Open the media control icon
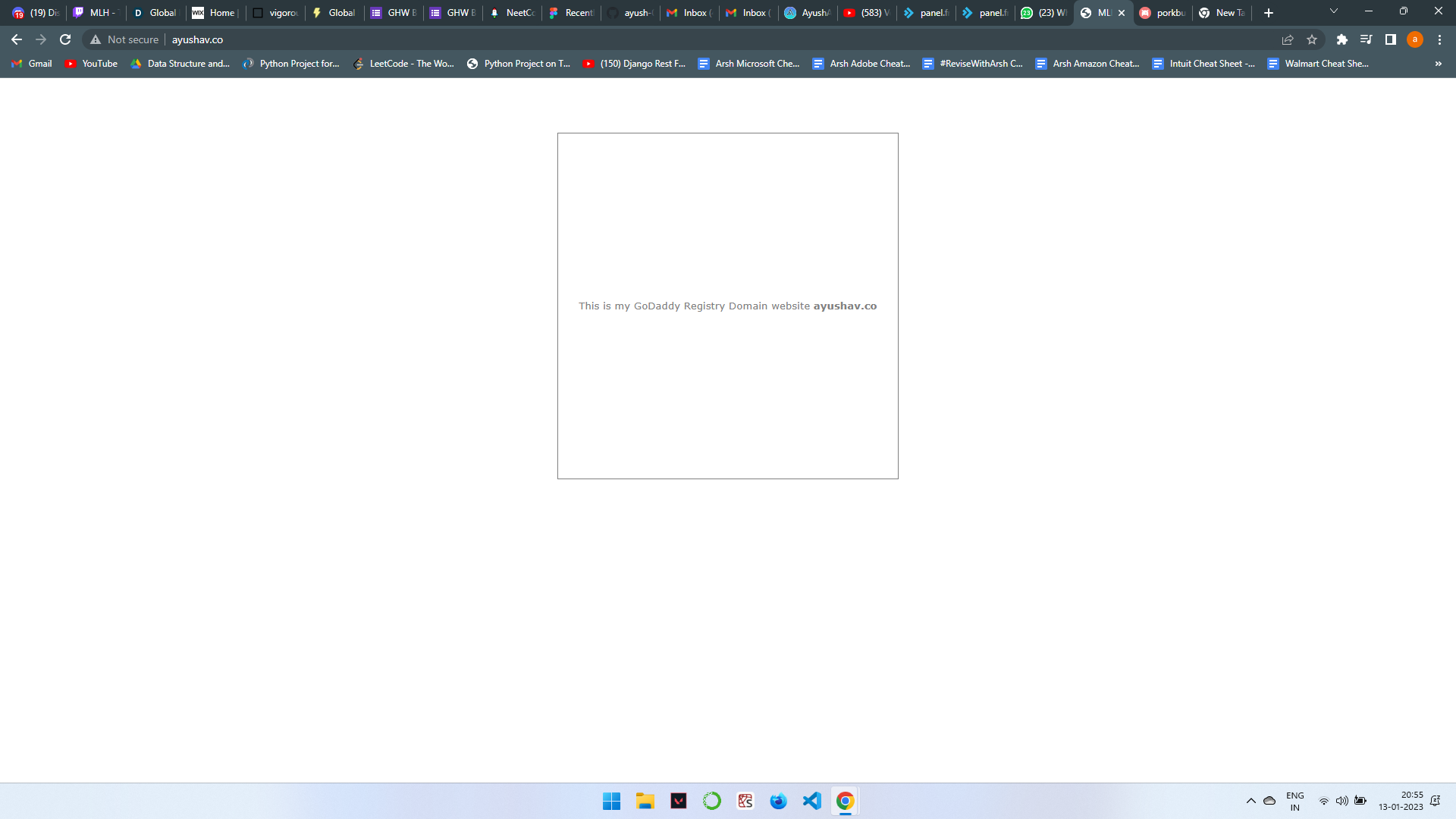This screenshot has height=819, width=1456. pos(1366,39)
